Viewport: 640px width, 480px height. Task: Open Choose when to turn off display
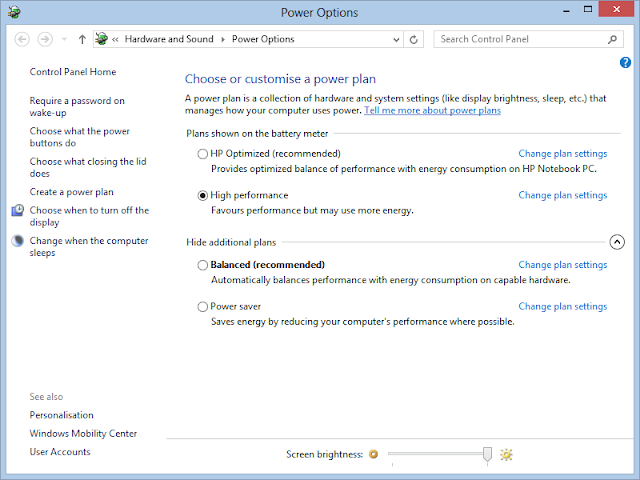89,216
